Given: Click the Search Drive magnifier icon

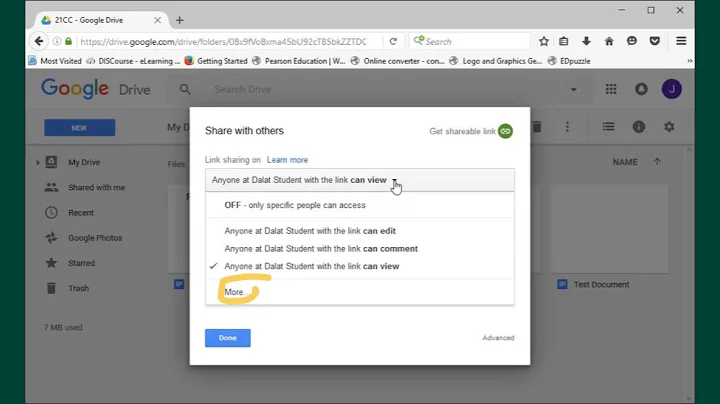Looking at the screenshot, I should 185,89.
